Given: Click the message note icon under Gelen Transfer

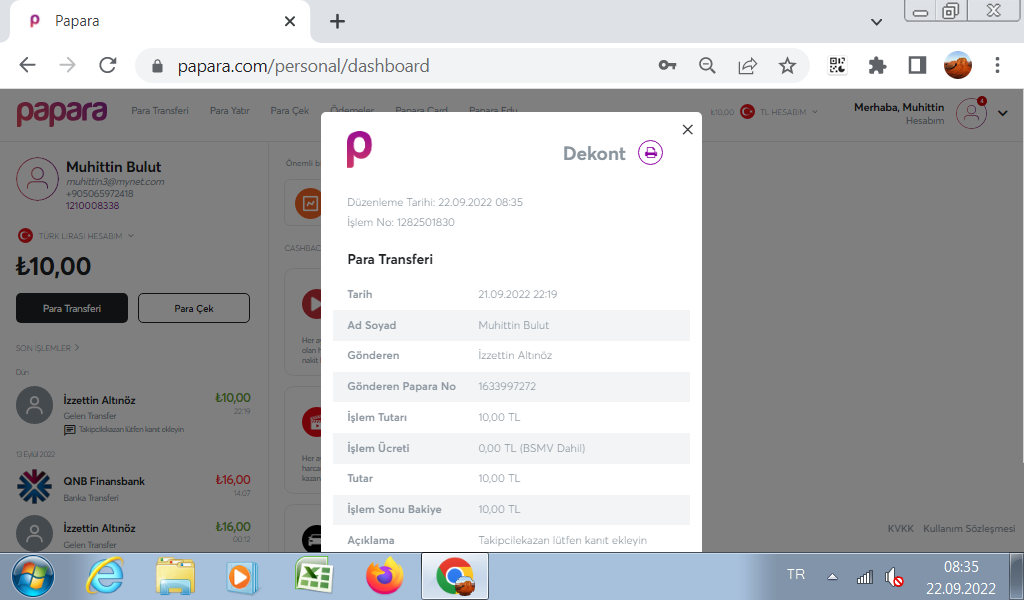Looking at the screenshot, I should 69,430.
